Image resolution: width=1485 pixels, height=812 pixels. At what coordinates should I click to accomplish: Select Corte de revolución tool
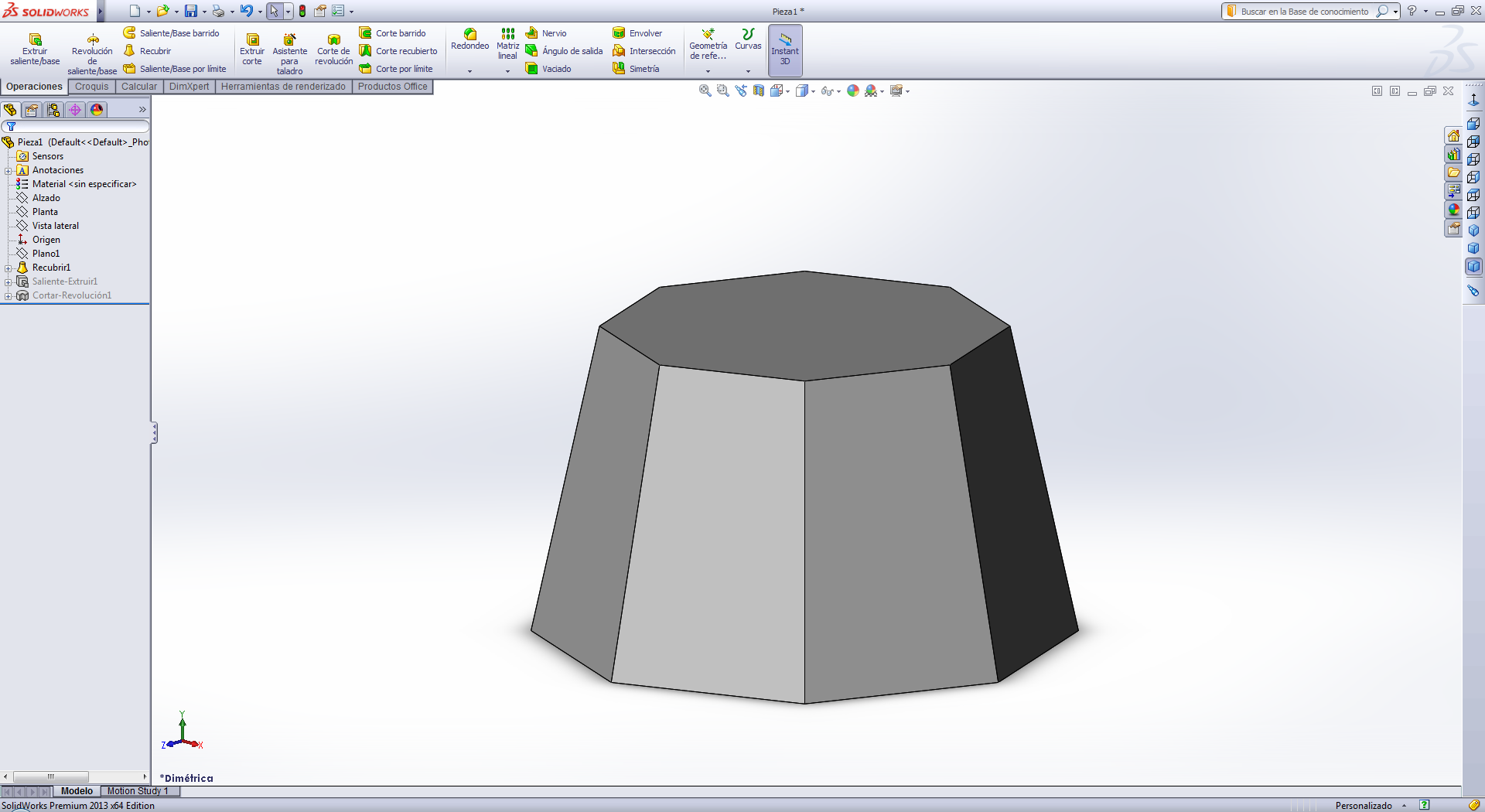333,49
